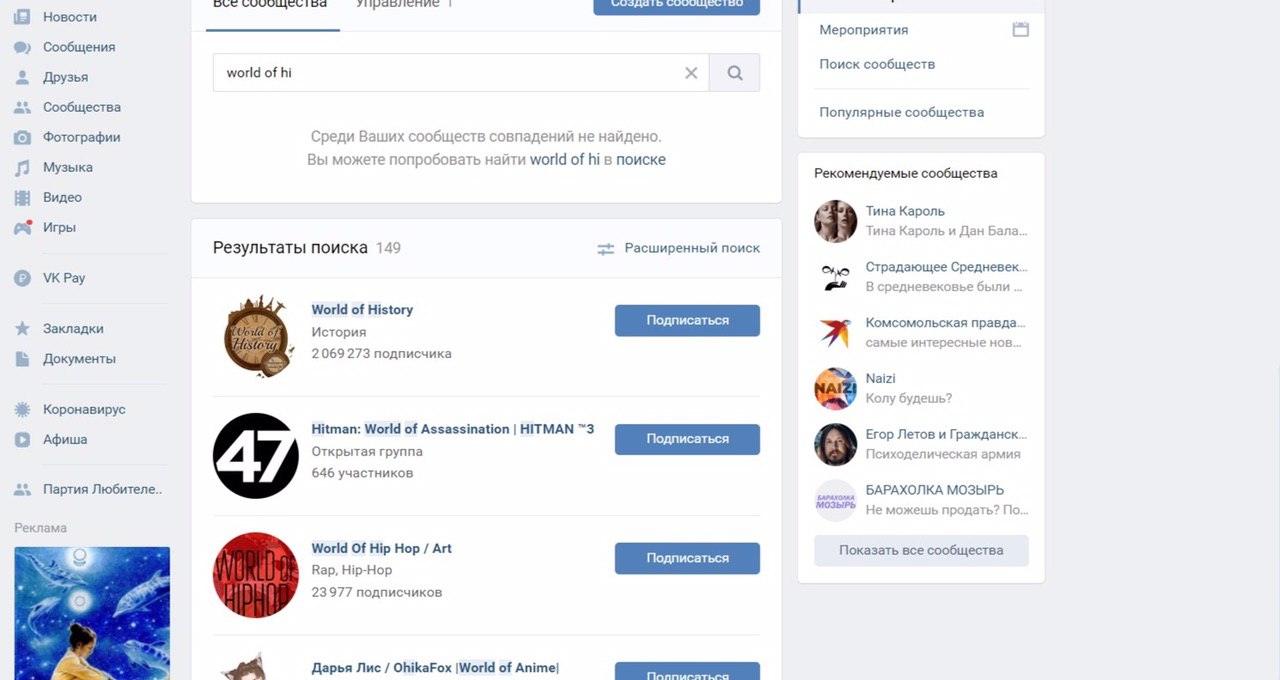The image size is (1280, 680).
Task: Open recommended community Тина Кароль
Action: click(905, 211)
